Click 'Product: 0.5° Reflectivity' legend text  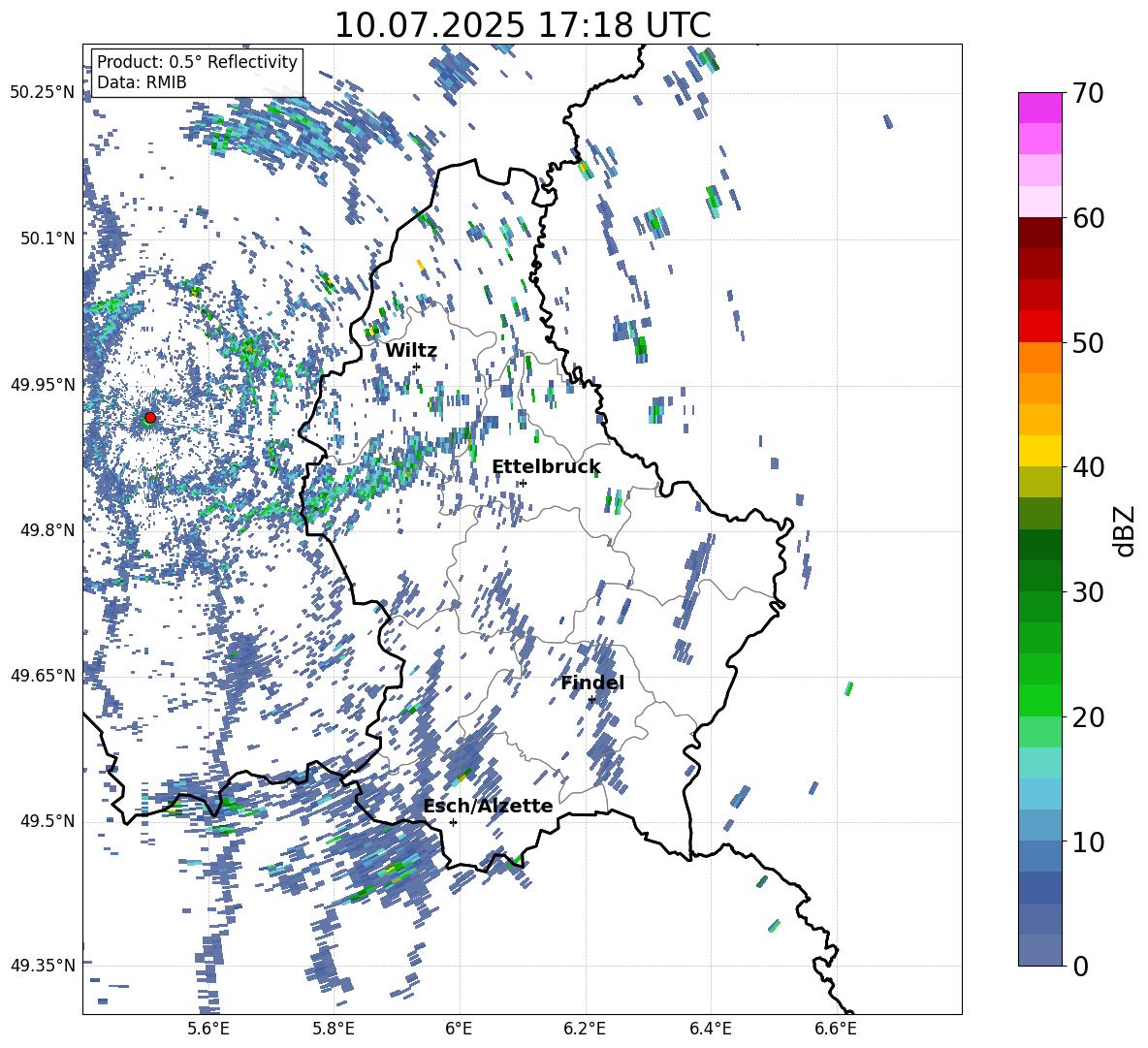(197, 62)
